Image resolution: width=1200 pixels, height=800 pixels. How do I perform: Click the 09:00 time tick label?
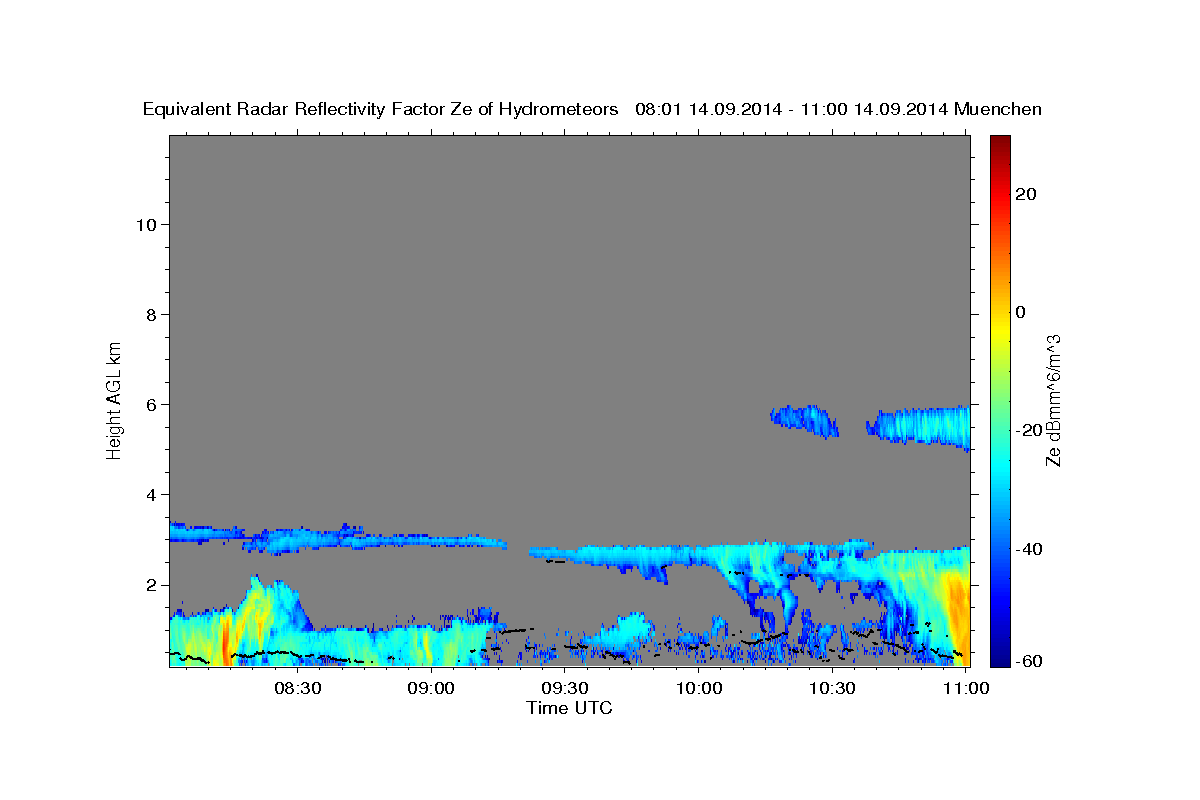click(433, 688)
